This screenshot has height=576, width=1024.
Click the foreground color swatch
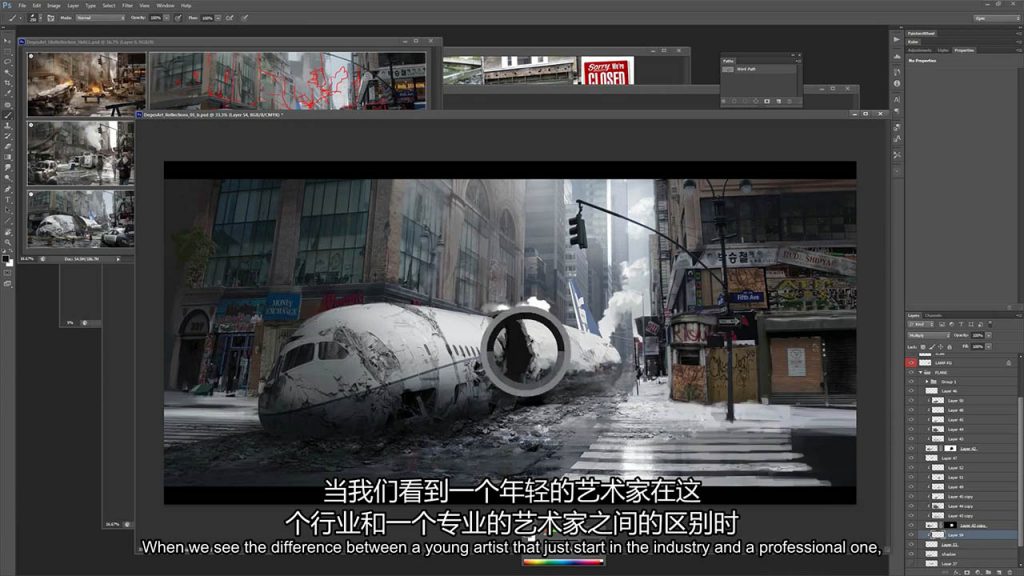[x=5, y=259]
